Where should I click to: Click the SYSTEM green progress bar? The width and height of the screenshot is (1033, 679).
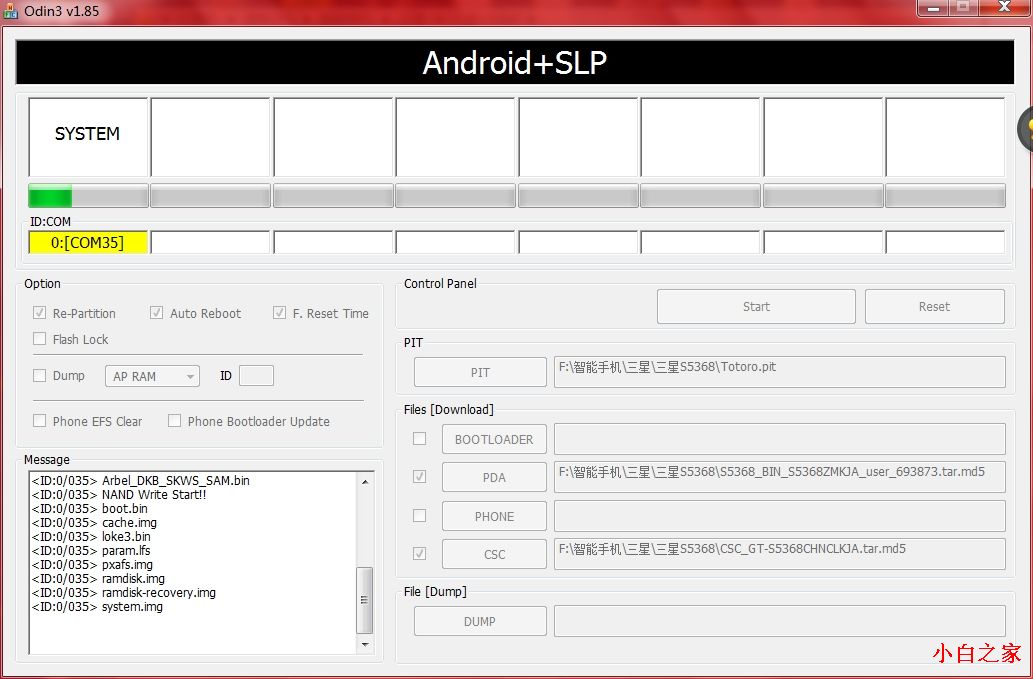pyautogui.click(x=88, y=196)
